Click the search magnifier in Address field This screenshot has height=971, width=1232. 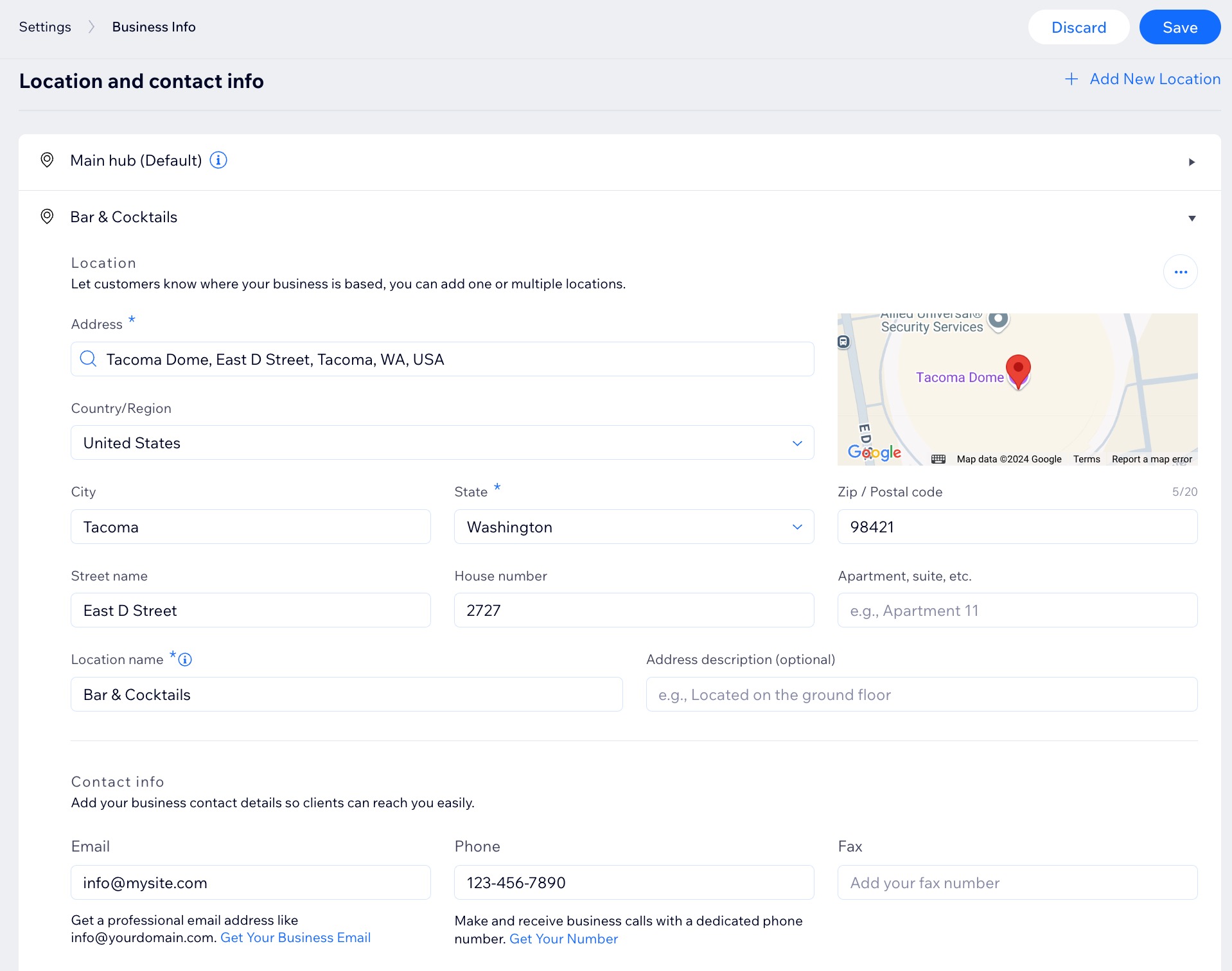click(x=88, y=359)
